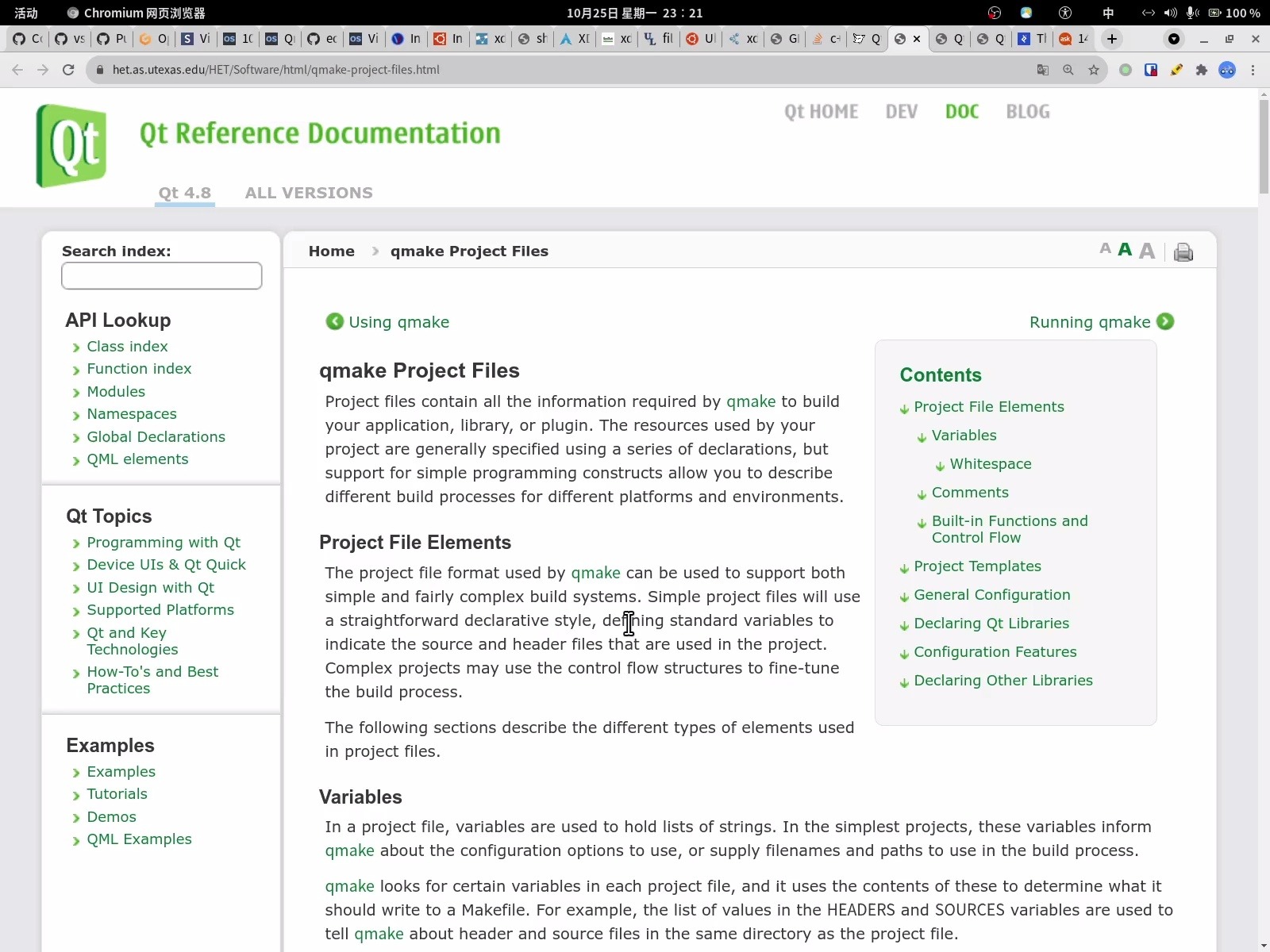This screenshot has height=952, width=1270.
Task: Switch to the BLOG navigation item
Action: [1028, 112]
